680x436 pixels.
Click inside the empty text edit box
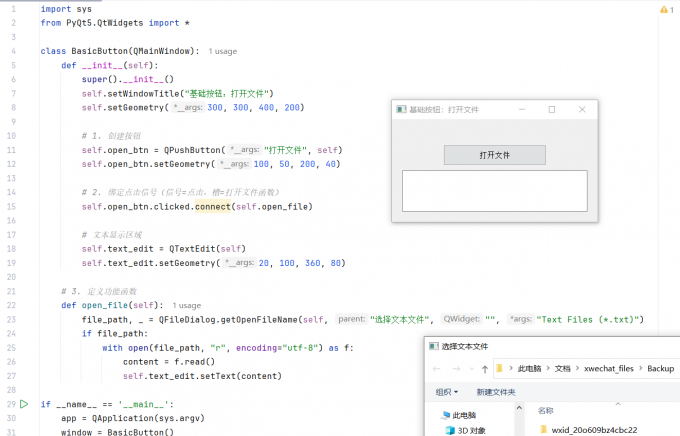(x=495, y=191)
